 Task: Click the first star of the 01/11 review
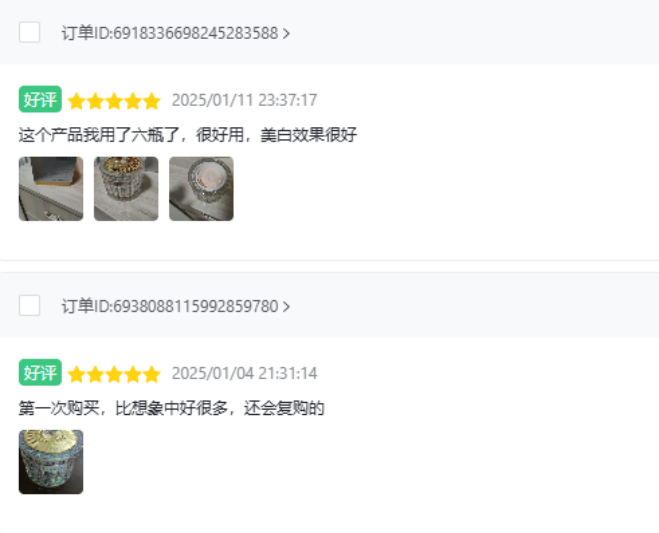[x=76, y=101]
